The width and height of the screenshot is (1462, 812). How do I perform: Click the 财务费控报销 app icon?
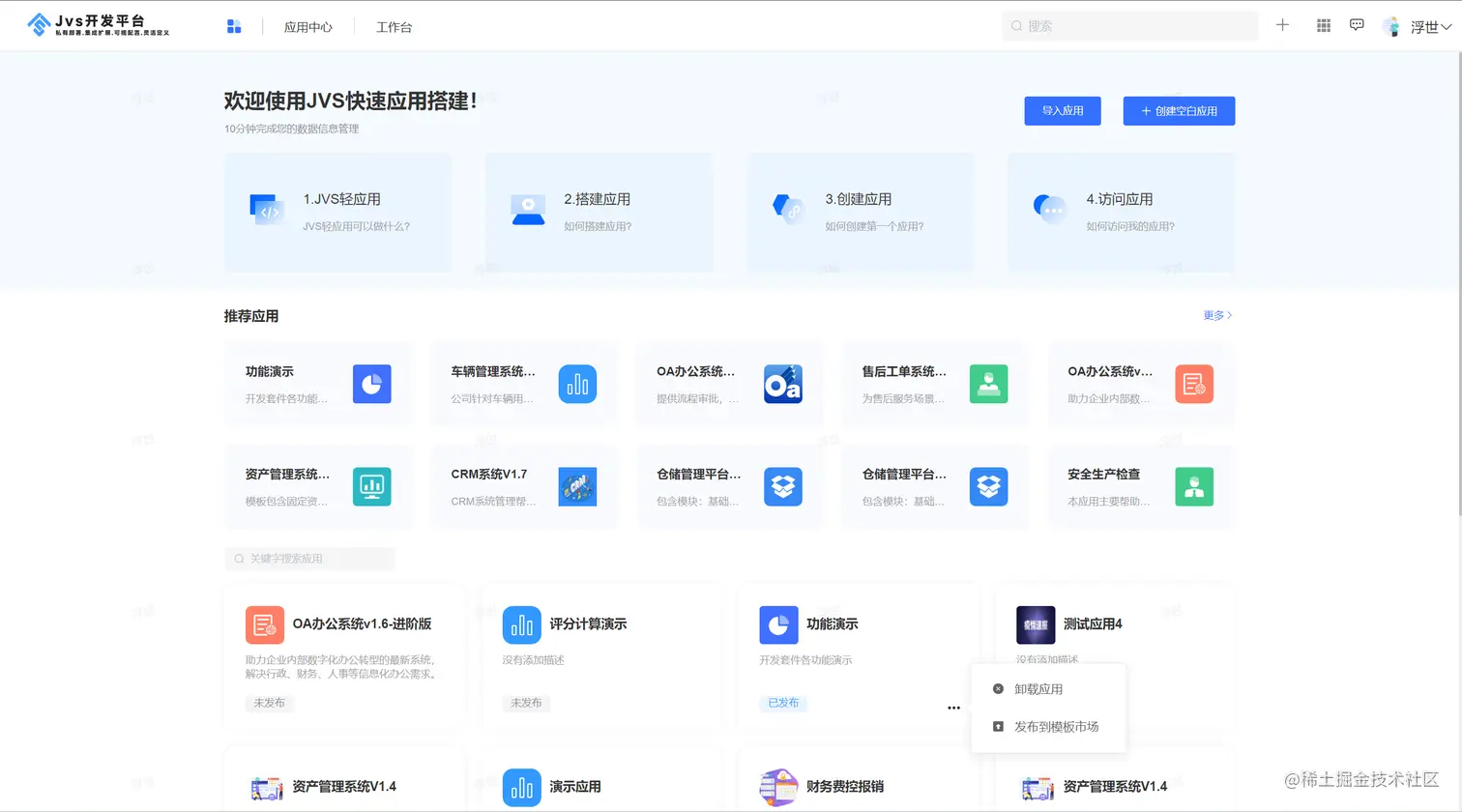[x=778, y=788]
